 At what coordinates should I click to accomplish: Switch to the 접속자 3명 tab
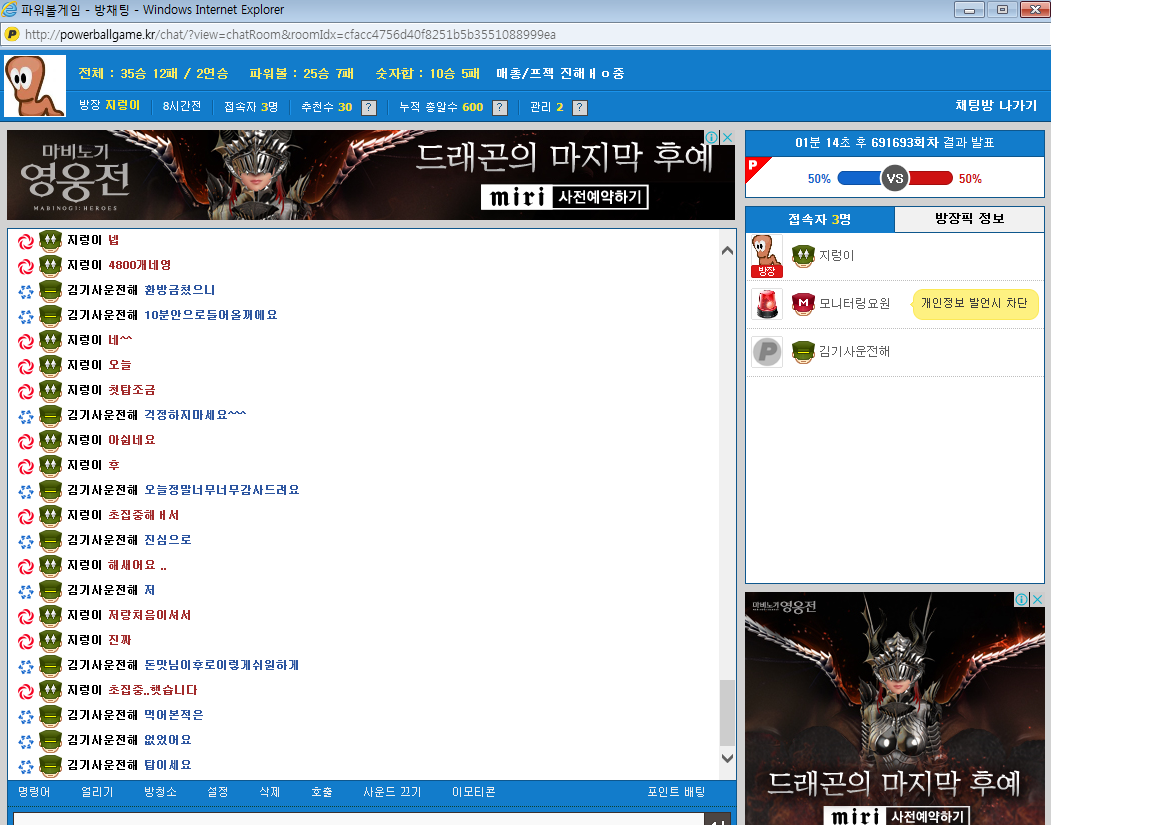pos(820,220)
